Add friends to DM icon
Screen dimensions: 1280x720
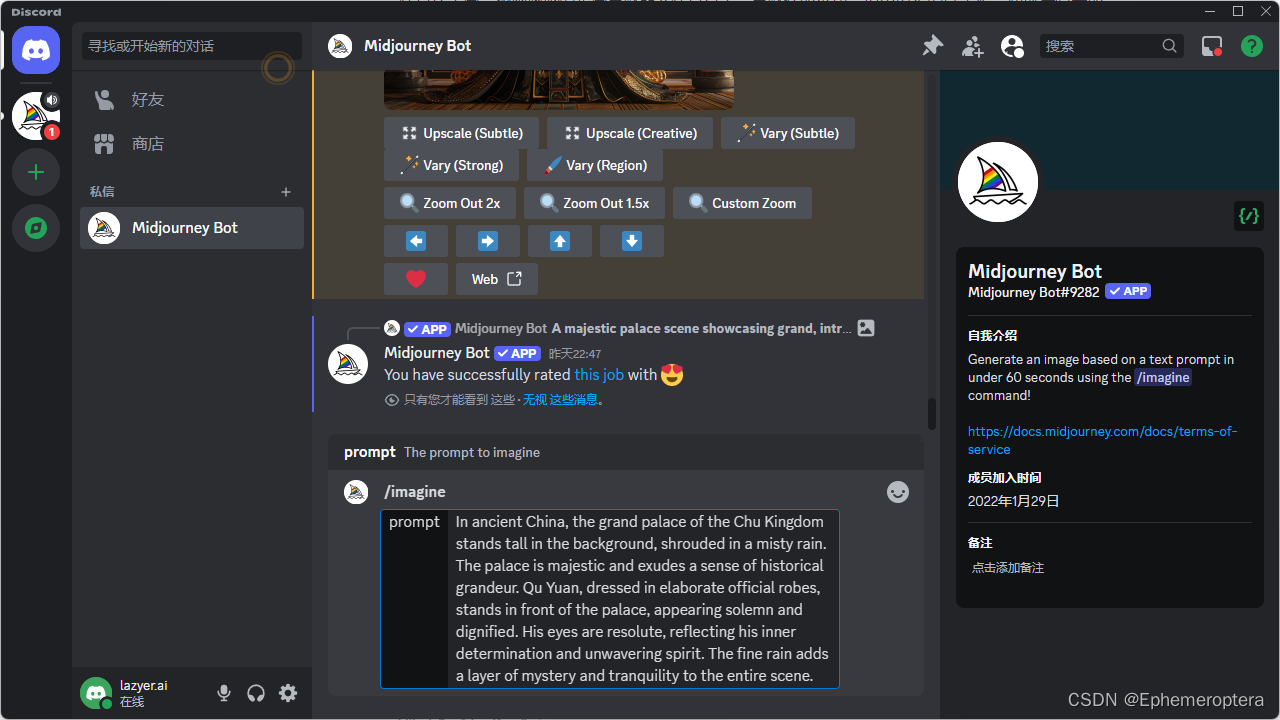click(972, 46)
